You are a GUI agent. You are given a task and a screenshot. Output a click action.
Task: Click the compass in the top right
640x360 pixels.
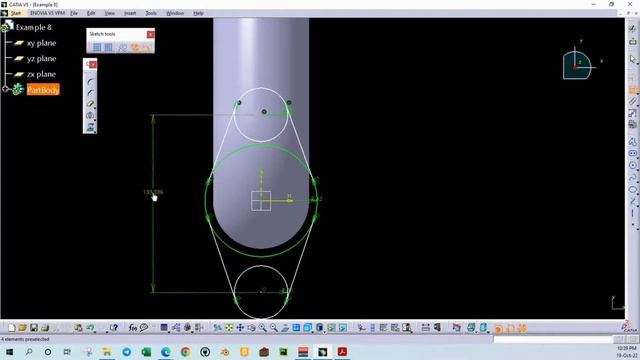(577, 64)
